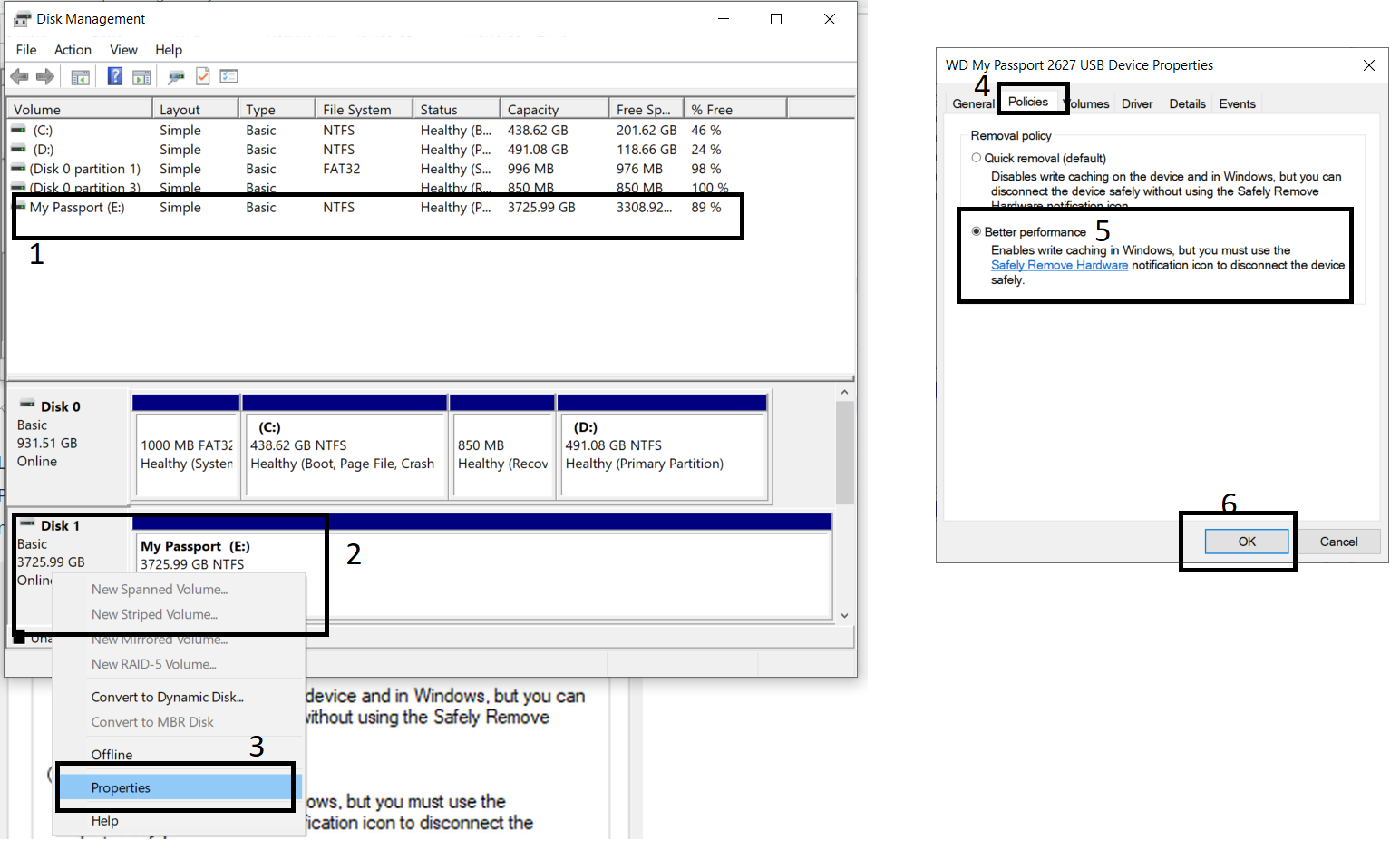Image resolution: width=1400 pixels, height=860 pixels.
Task: Click the blue Help question-mark toolbar icon
Action: [115, 76]
